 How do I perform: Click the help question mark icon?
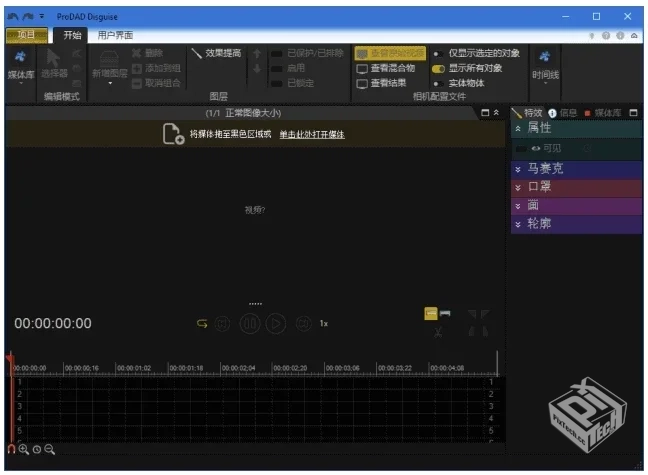click(x=606, y=36)
